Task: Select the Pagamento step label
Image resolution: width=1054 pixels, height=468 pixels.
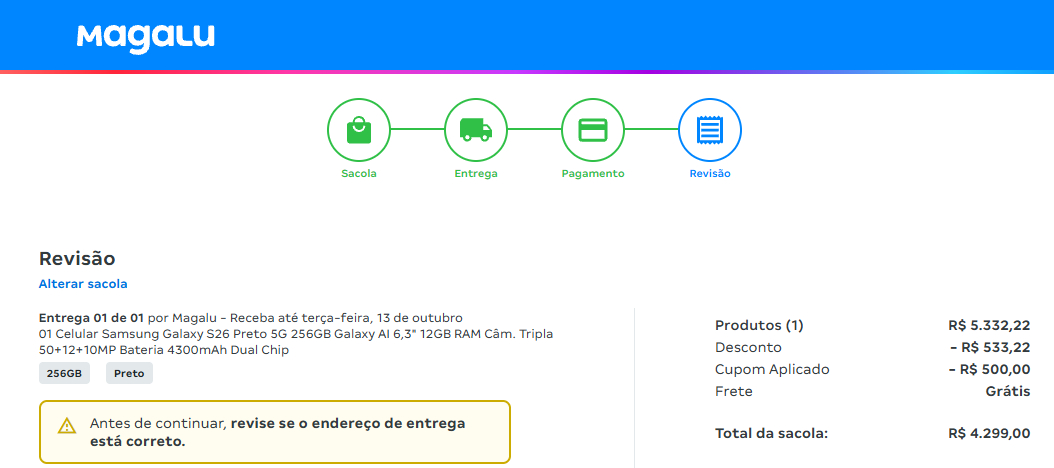Action: [593, 173]
